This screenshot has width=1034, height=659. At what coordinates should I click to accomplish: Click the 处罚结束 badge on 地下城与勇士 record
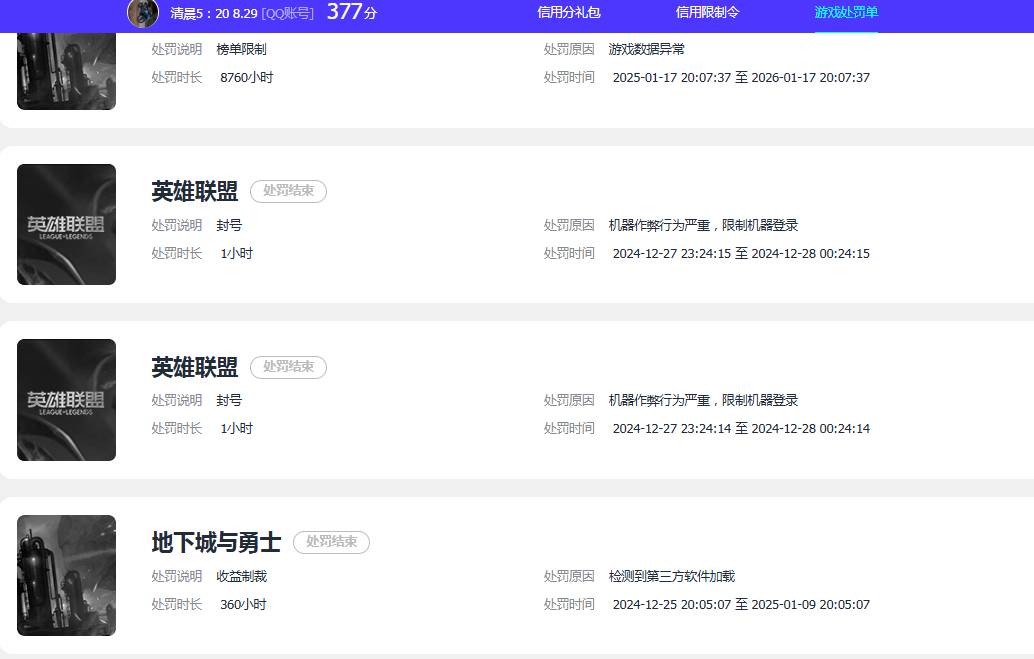[x=331, y=542]
